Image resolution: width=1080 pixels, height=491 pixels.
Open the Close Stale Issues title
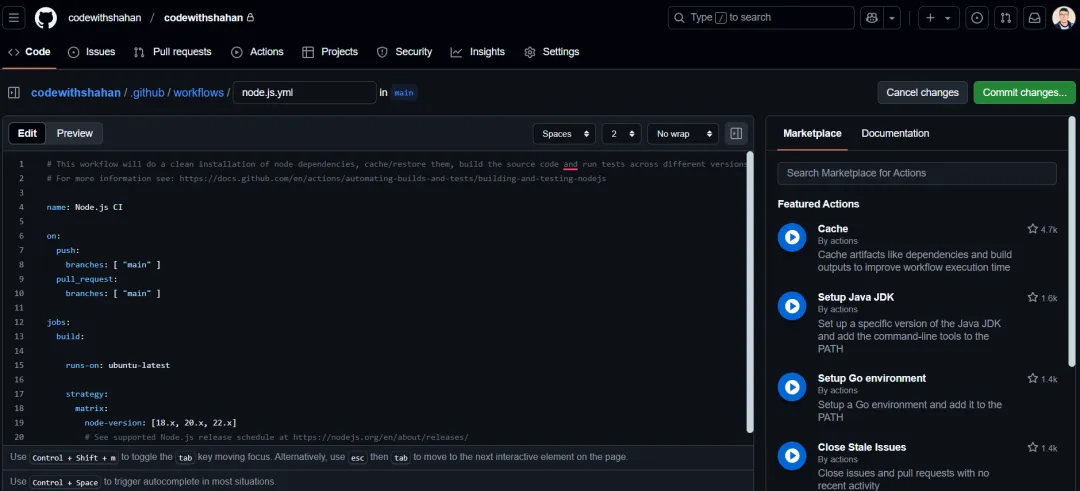[862, 447]
